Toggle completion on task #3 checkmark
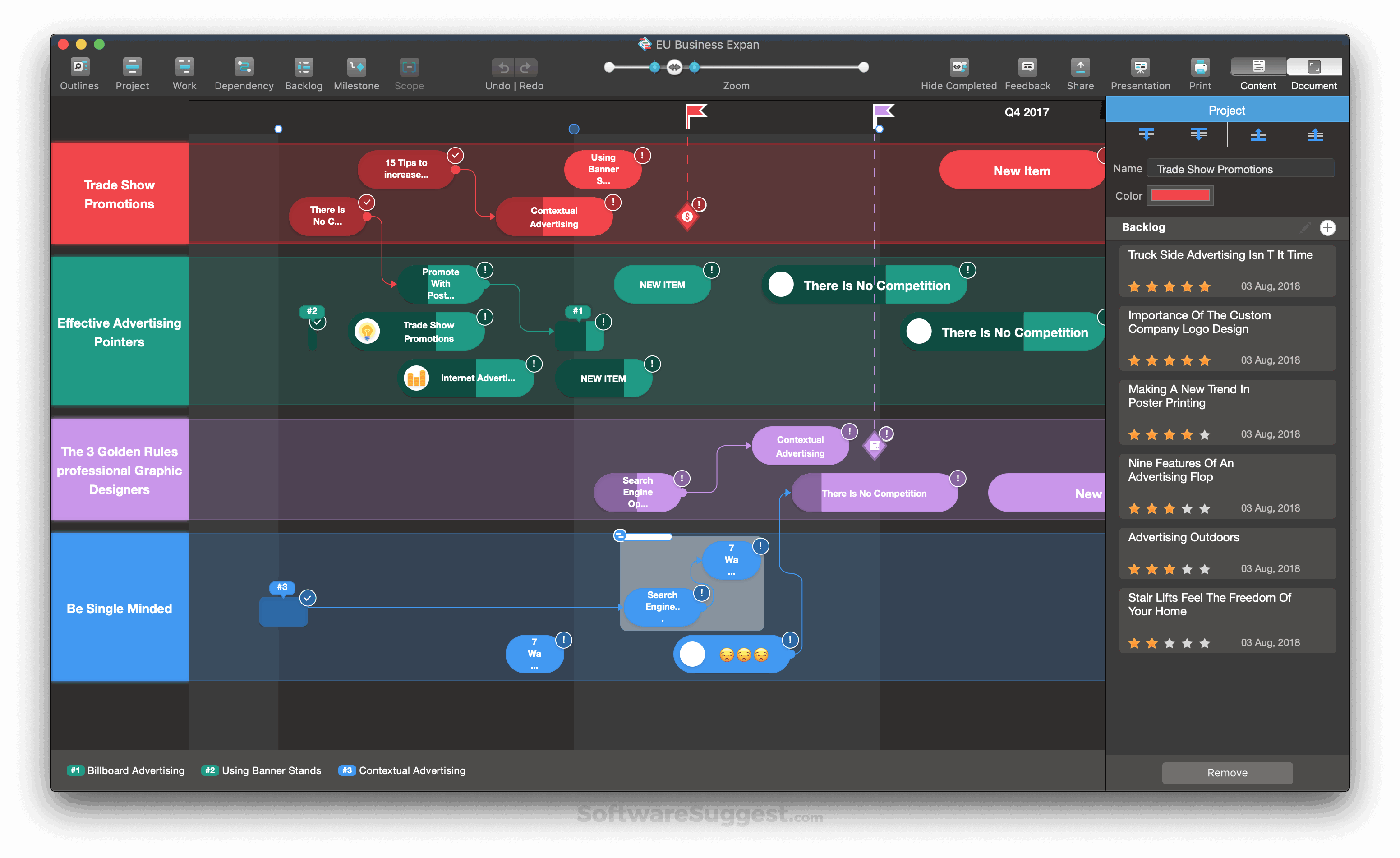Image resolution: width=1400 pixels, height=858 pixels. tap(308, 597)
